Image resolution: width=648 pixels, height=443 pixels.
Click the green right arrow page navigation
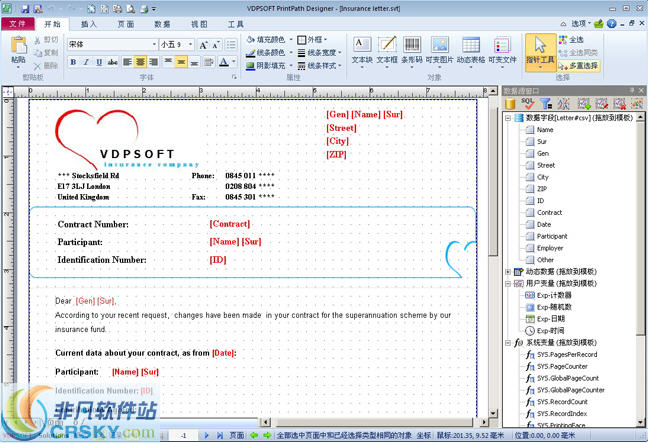point(267,435)
